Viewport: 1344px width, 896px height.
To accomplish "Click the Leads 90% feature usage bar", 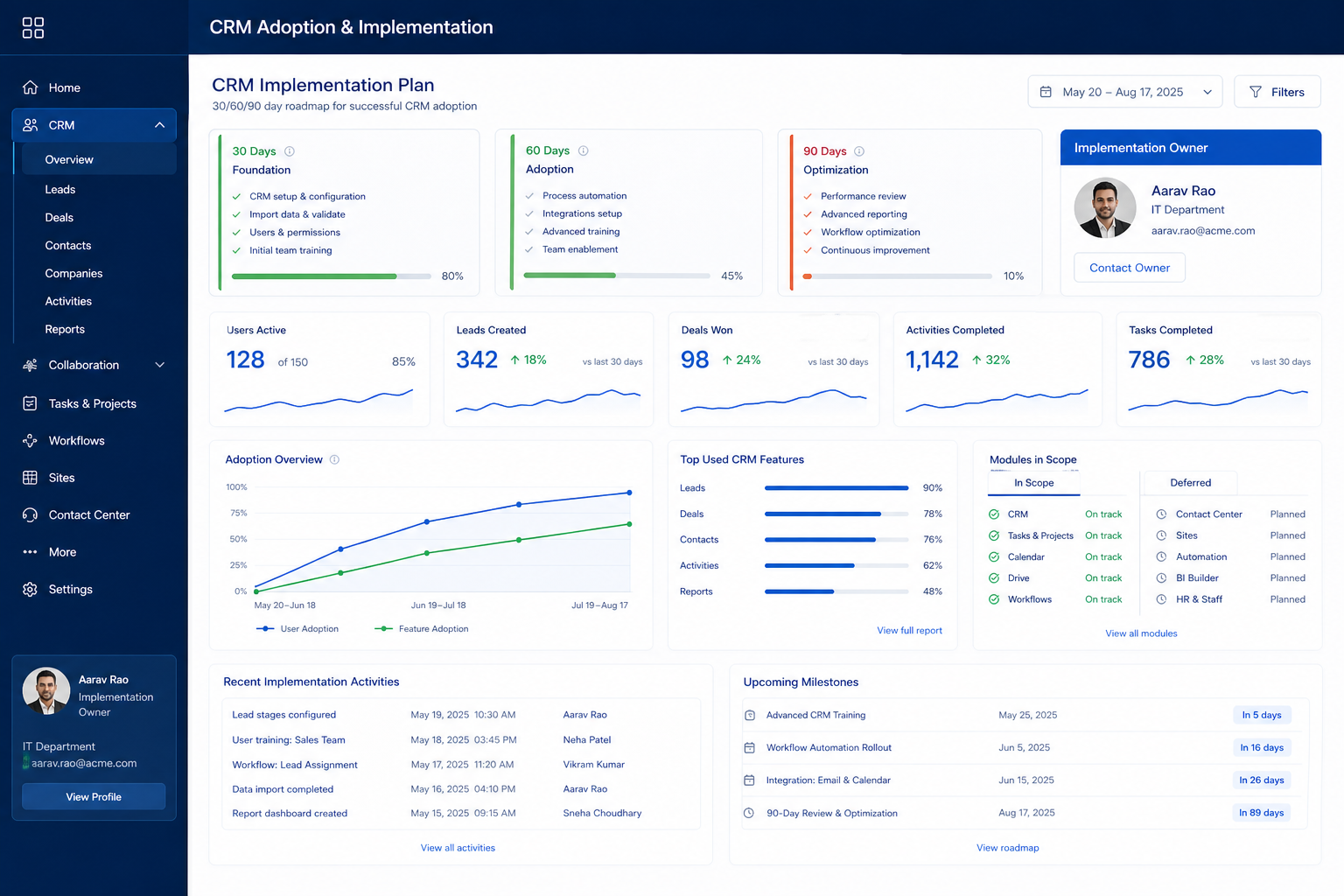I will click(x=836, y=488).
